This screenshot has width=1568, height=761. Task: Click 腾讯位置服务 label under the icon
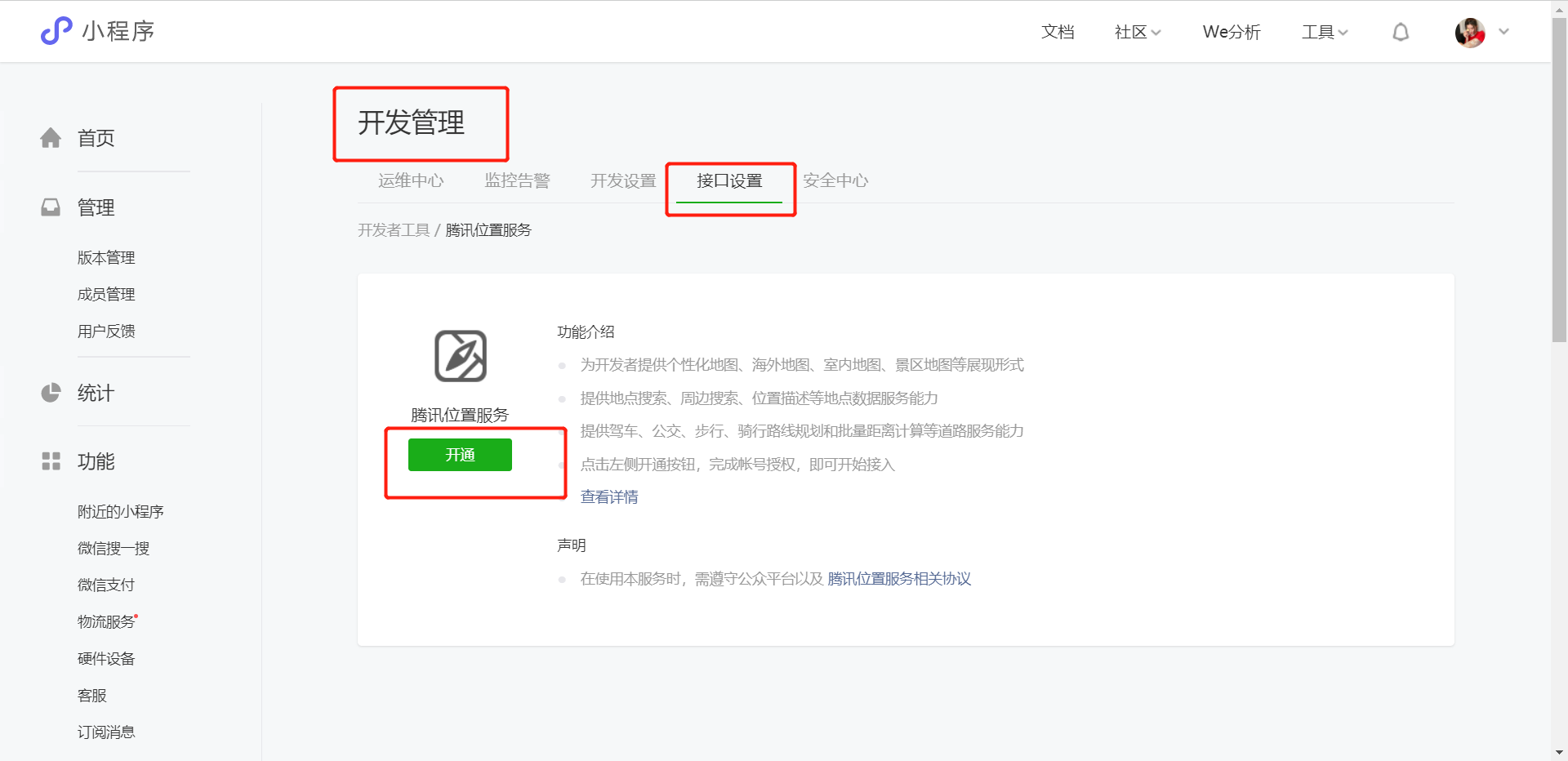(460, 415)
